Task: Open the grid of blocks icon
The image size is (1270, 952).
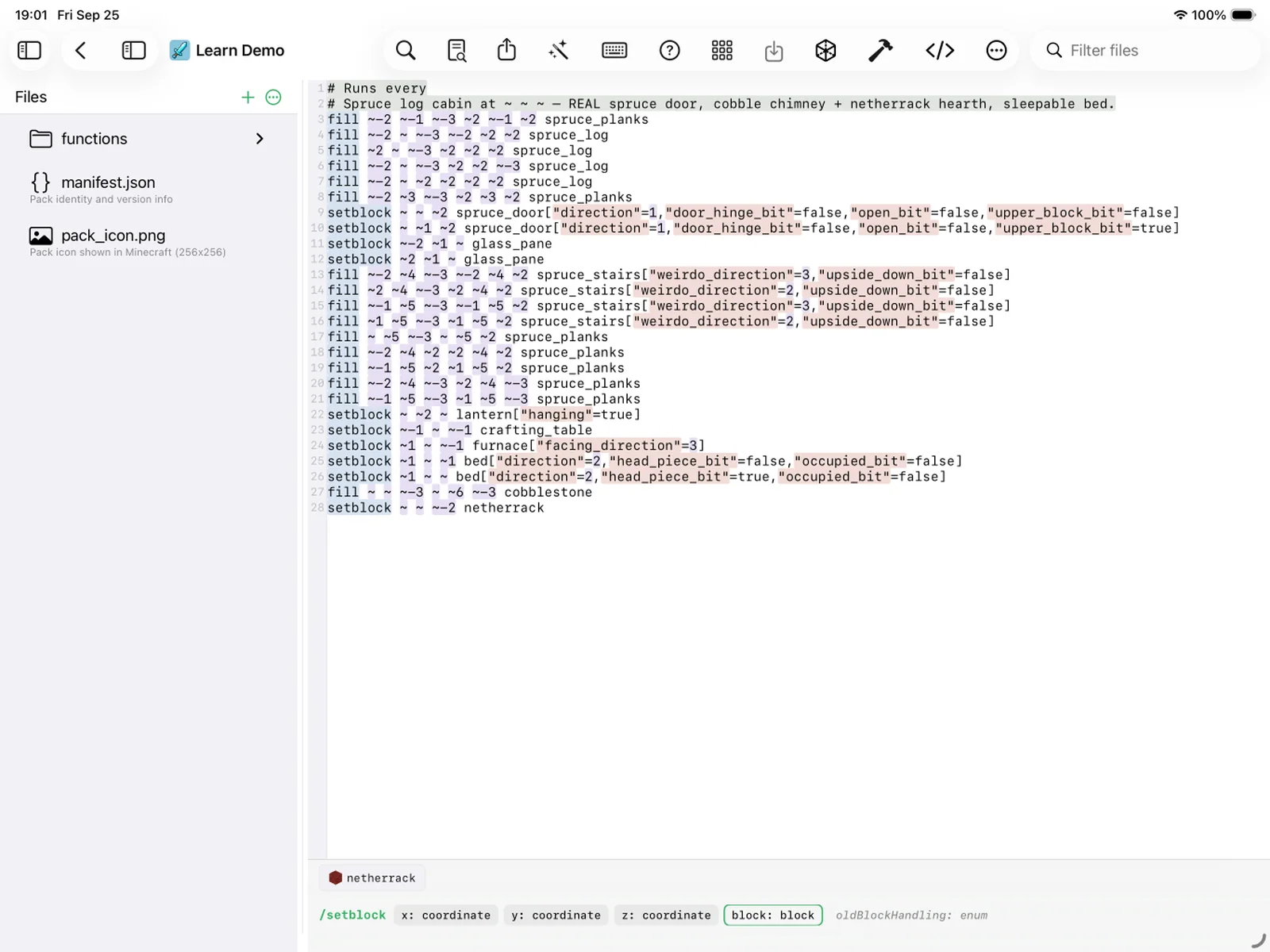Action: click(722, 51)
